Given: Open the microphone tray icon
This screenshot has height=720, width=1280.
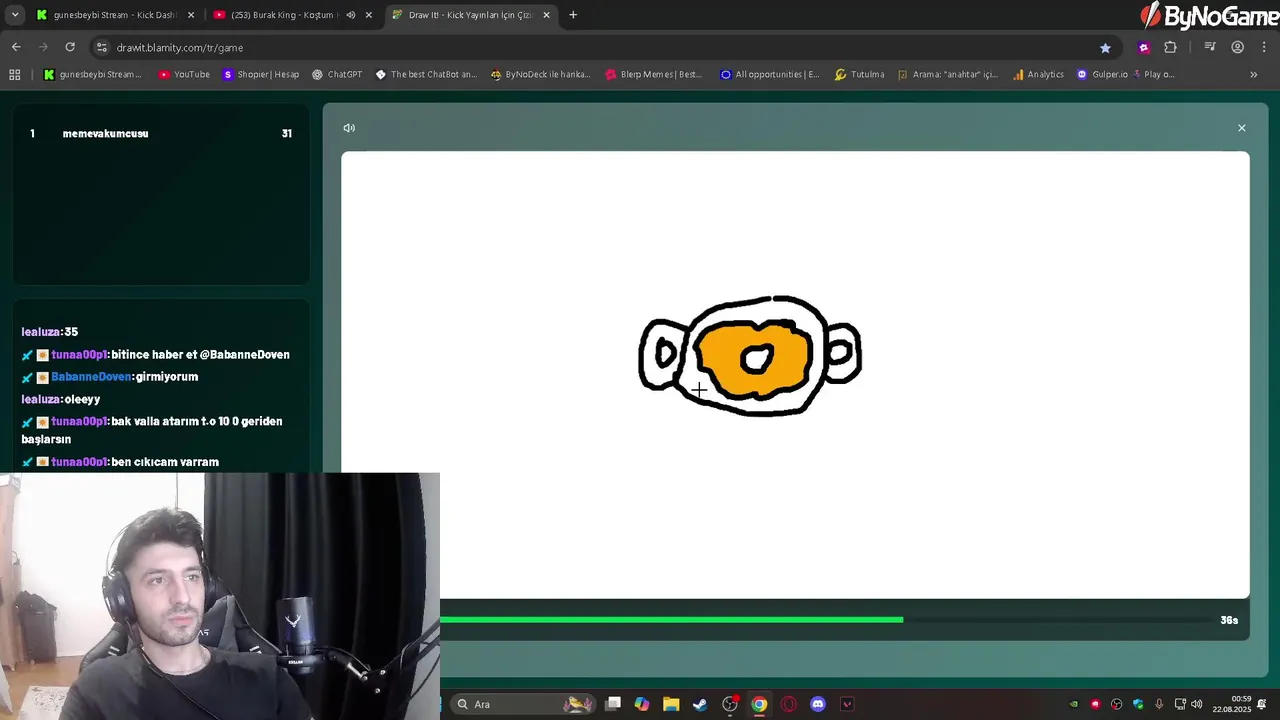Looking at the screenshot, I should tap(1159, 704).
